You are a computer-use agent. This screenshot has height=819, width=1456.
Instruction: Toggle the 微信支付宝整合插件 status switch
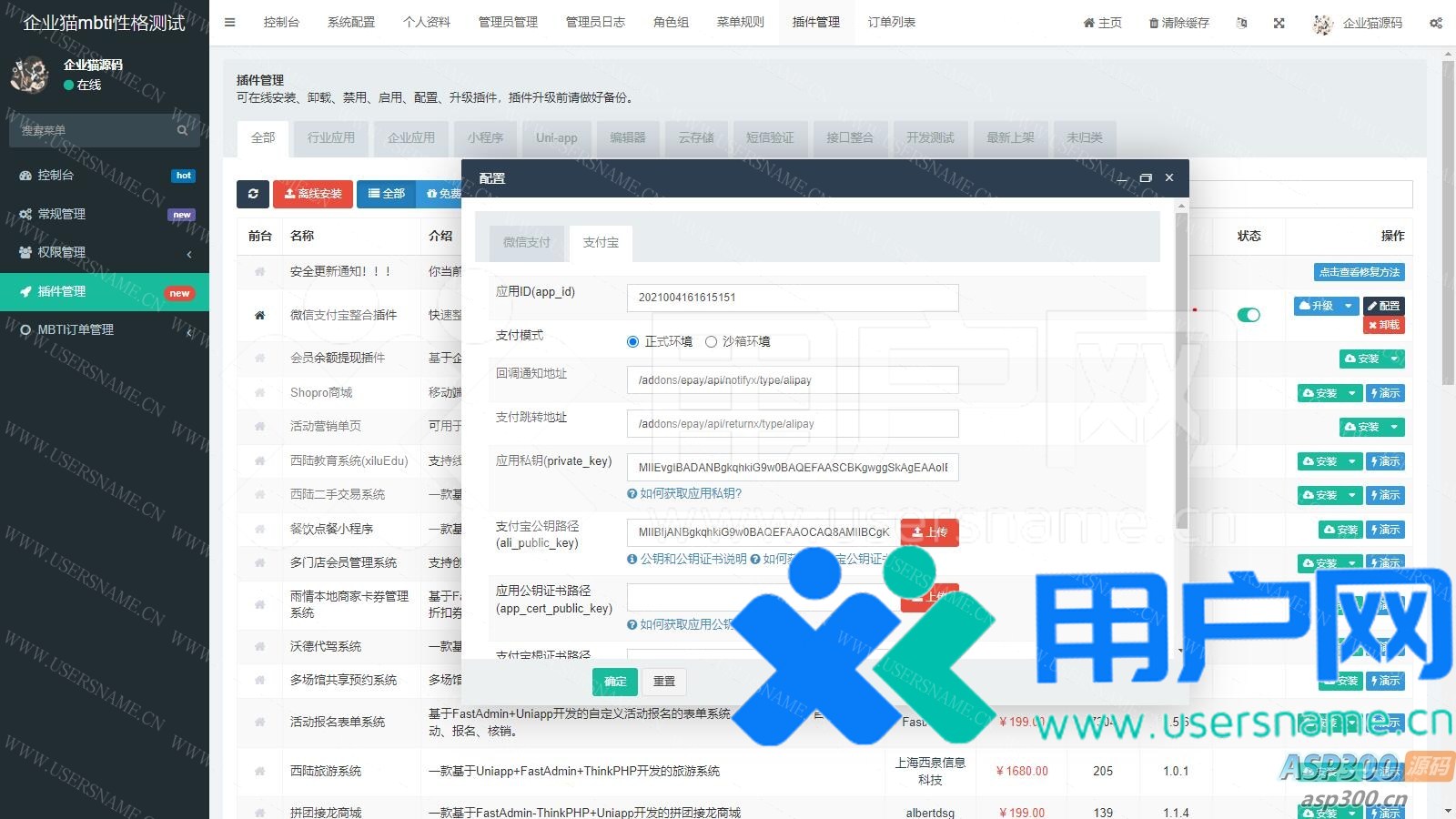coord(1249,315)
